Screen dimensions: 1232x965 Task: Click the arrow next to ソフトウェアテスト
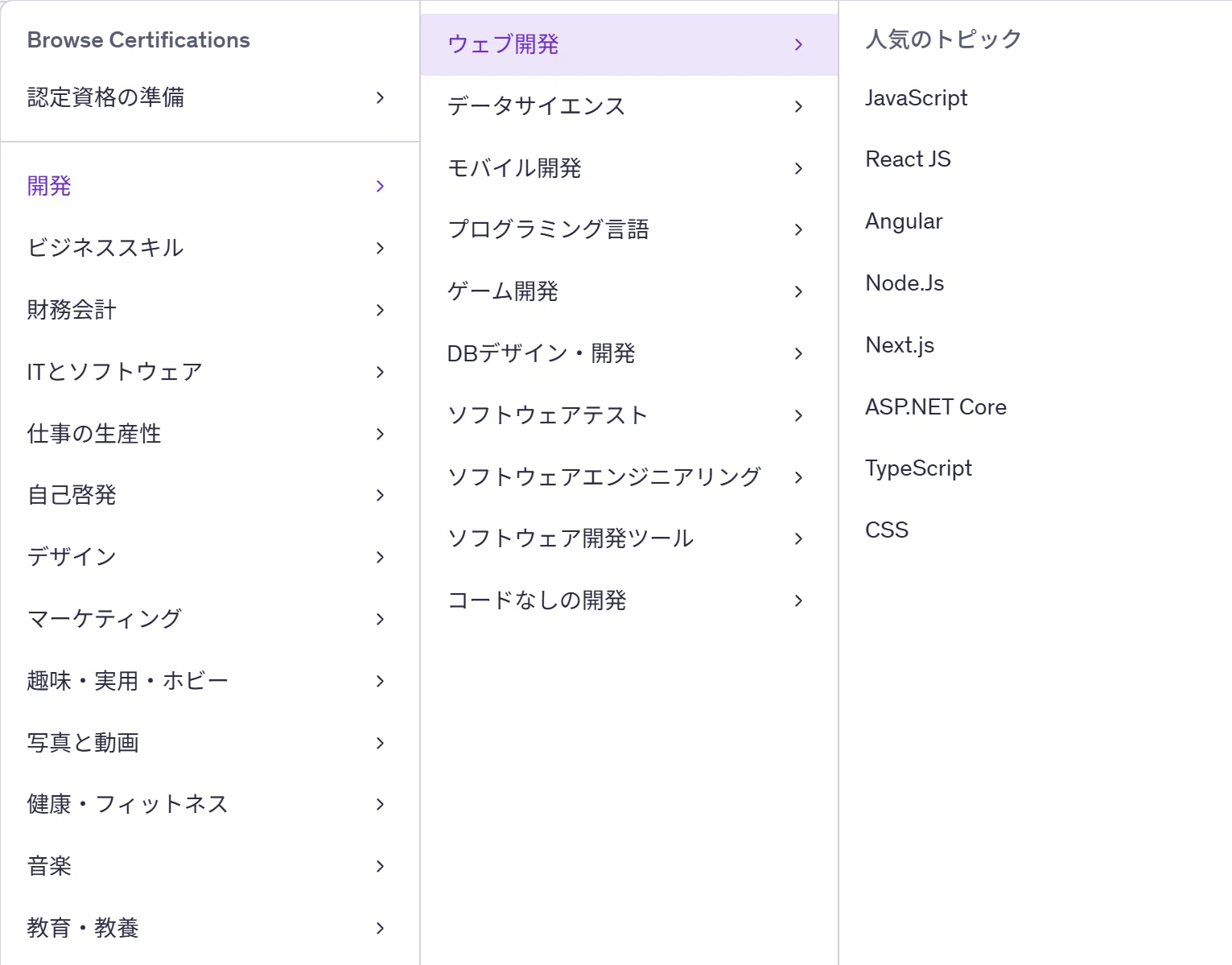(x=798, y=415)
